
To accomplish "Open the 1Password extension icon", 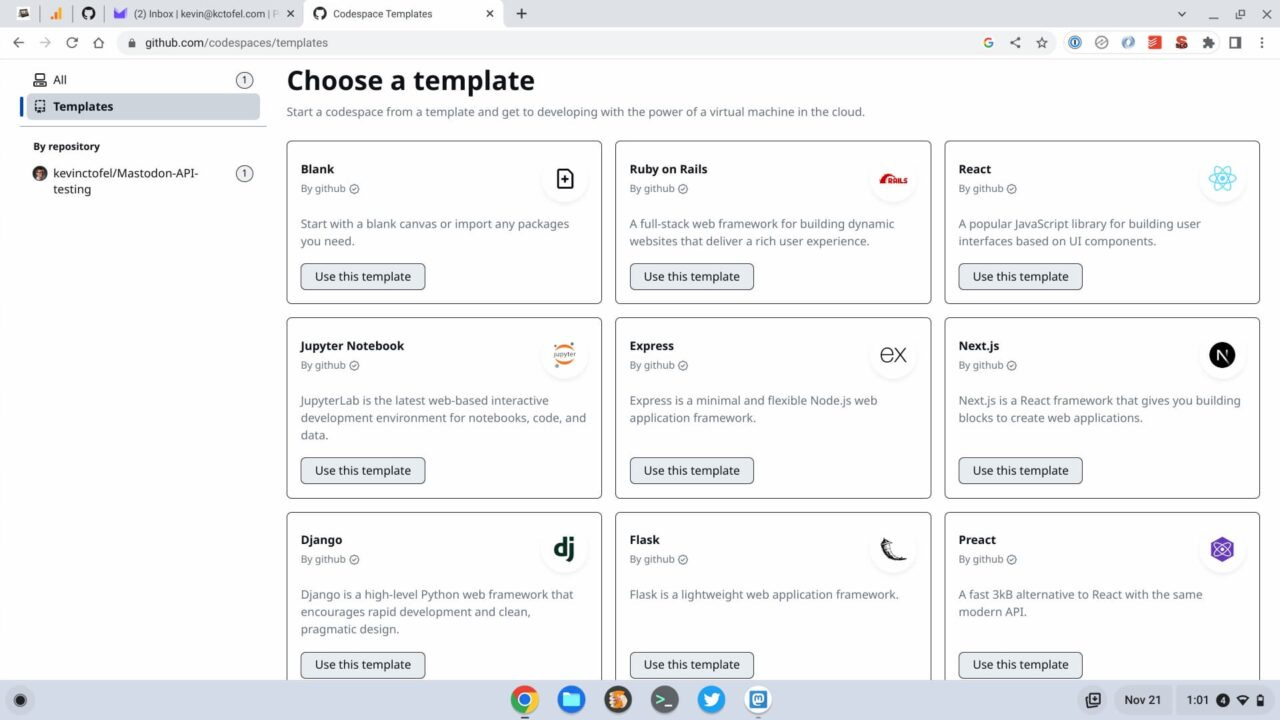I will [x=1074, y=43].
